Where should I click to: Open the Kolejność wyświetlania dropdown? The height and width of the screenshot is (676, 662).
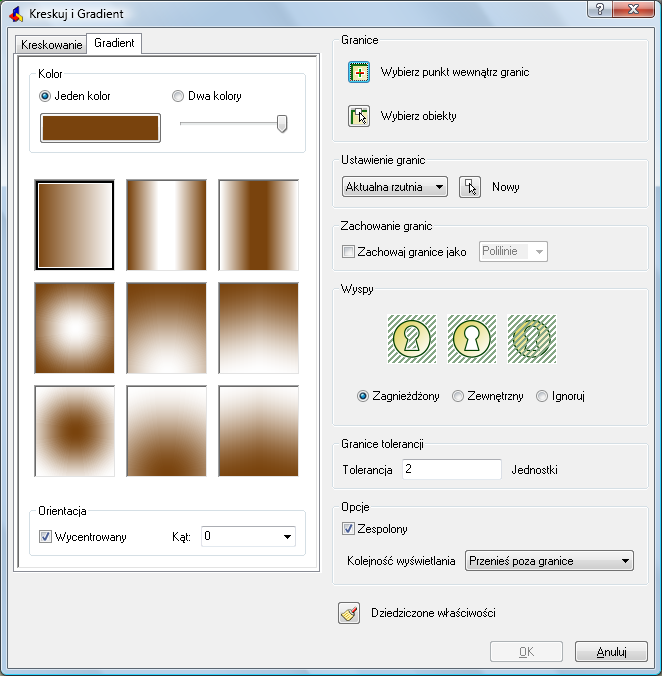[549, 561]
